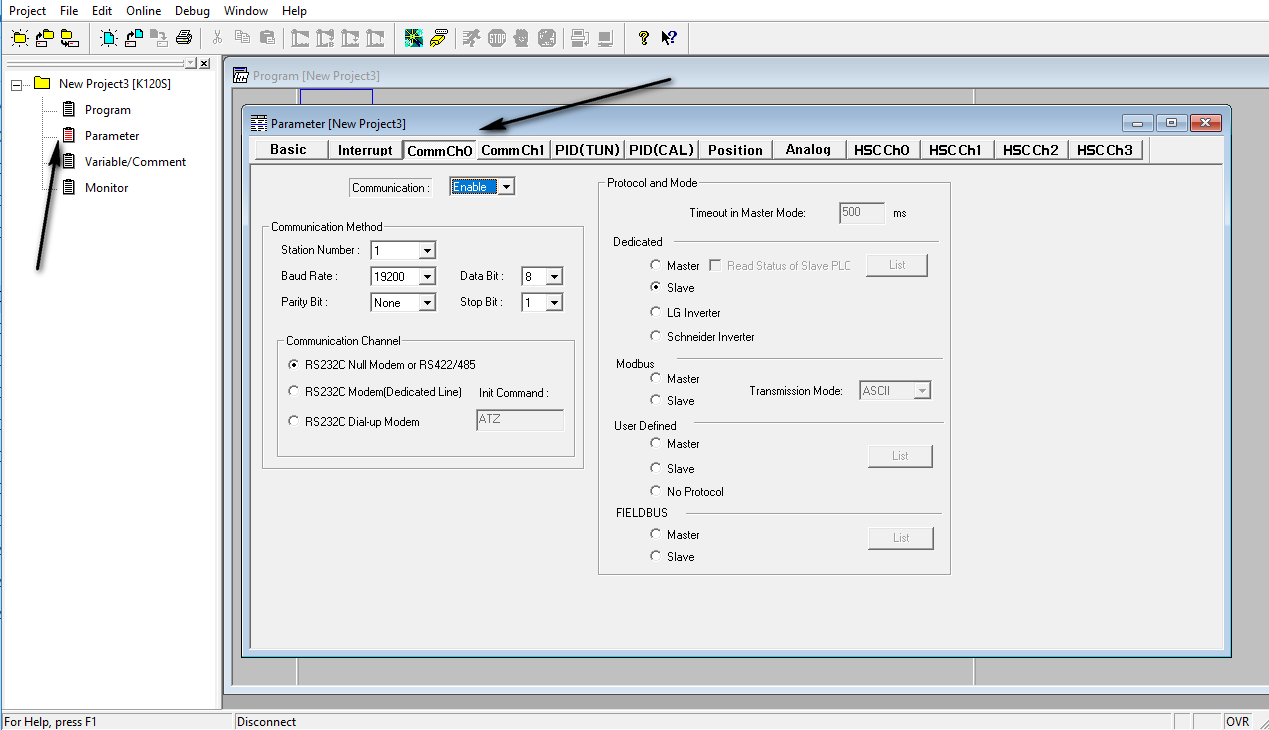Select RS232C Modem(Dedicated Line) option
Image resolution: width=1269 pixels, height=730 pixels.
293,392
